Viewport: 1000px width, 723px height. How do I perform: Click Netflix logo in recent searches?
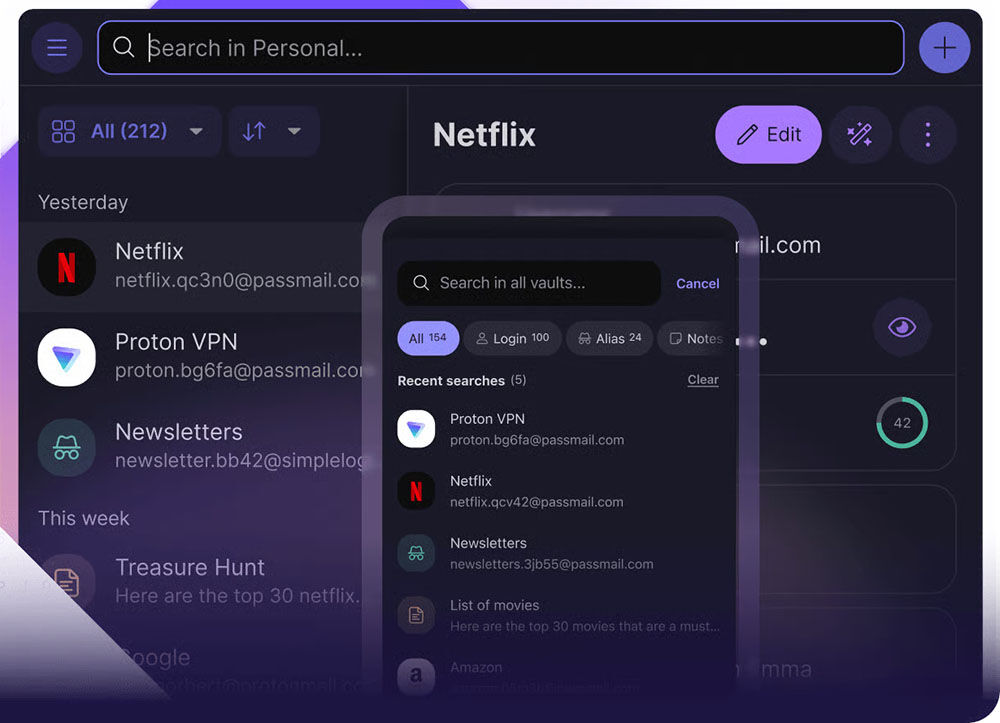416,491
